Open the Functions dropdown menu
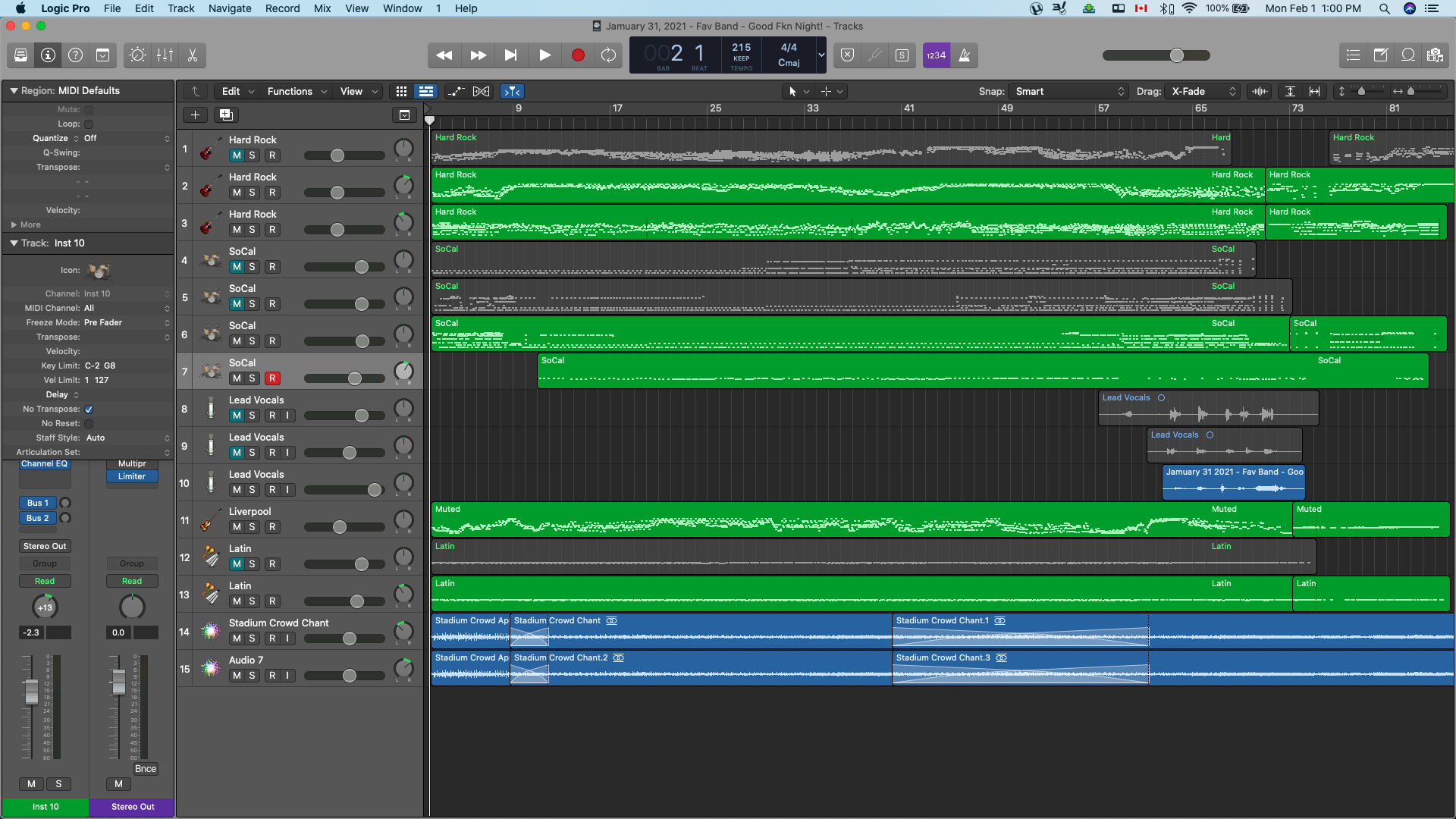 point(297,91)
